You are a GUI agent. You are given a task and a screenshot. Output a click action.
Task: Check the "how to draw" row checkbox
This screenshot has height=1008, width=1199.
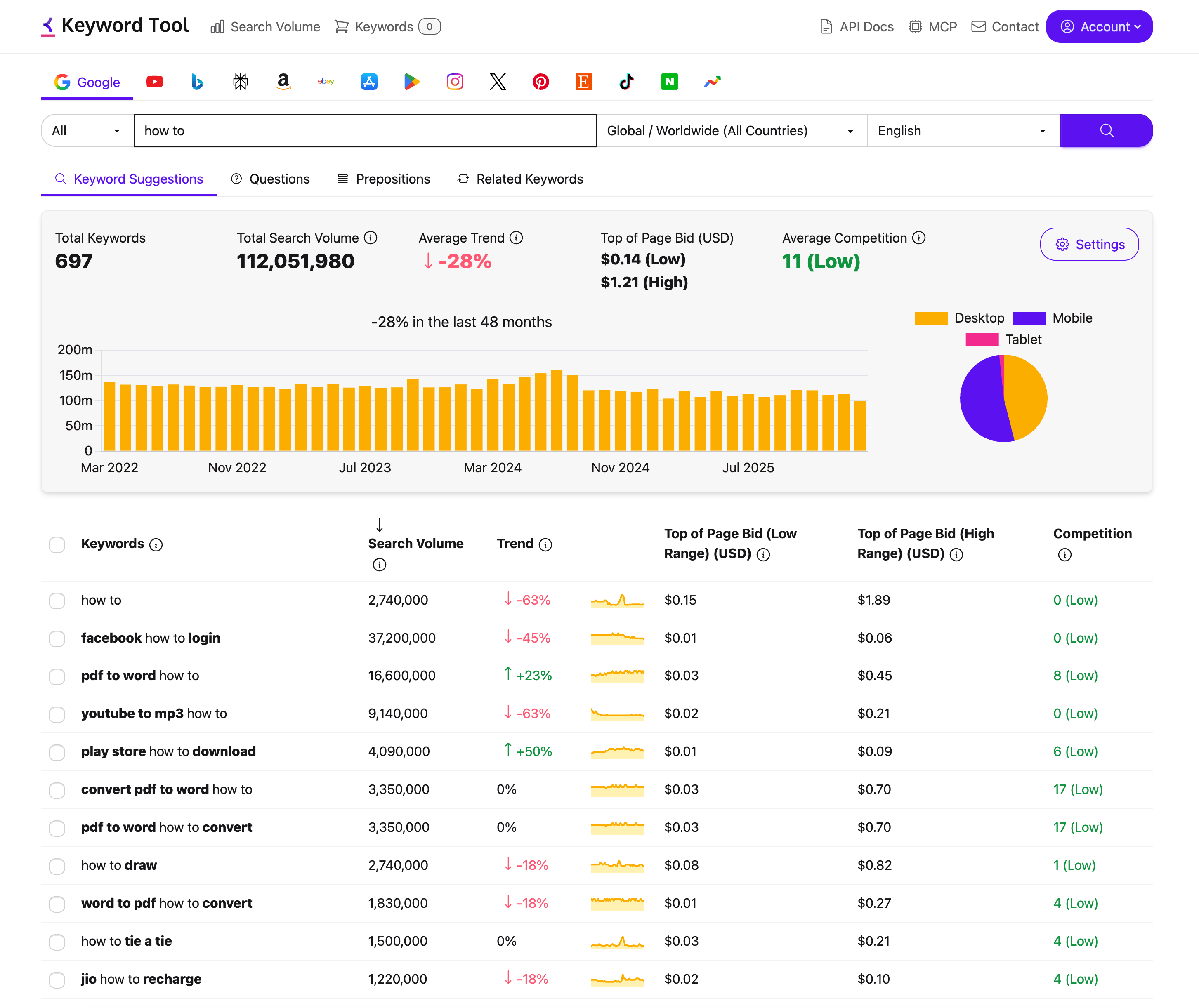point(57,866)
